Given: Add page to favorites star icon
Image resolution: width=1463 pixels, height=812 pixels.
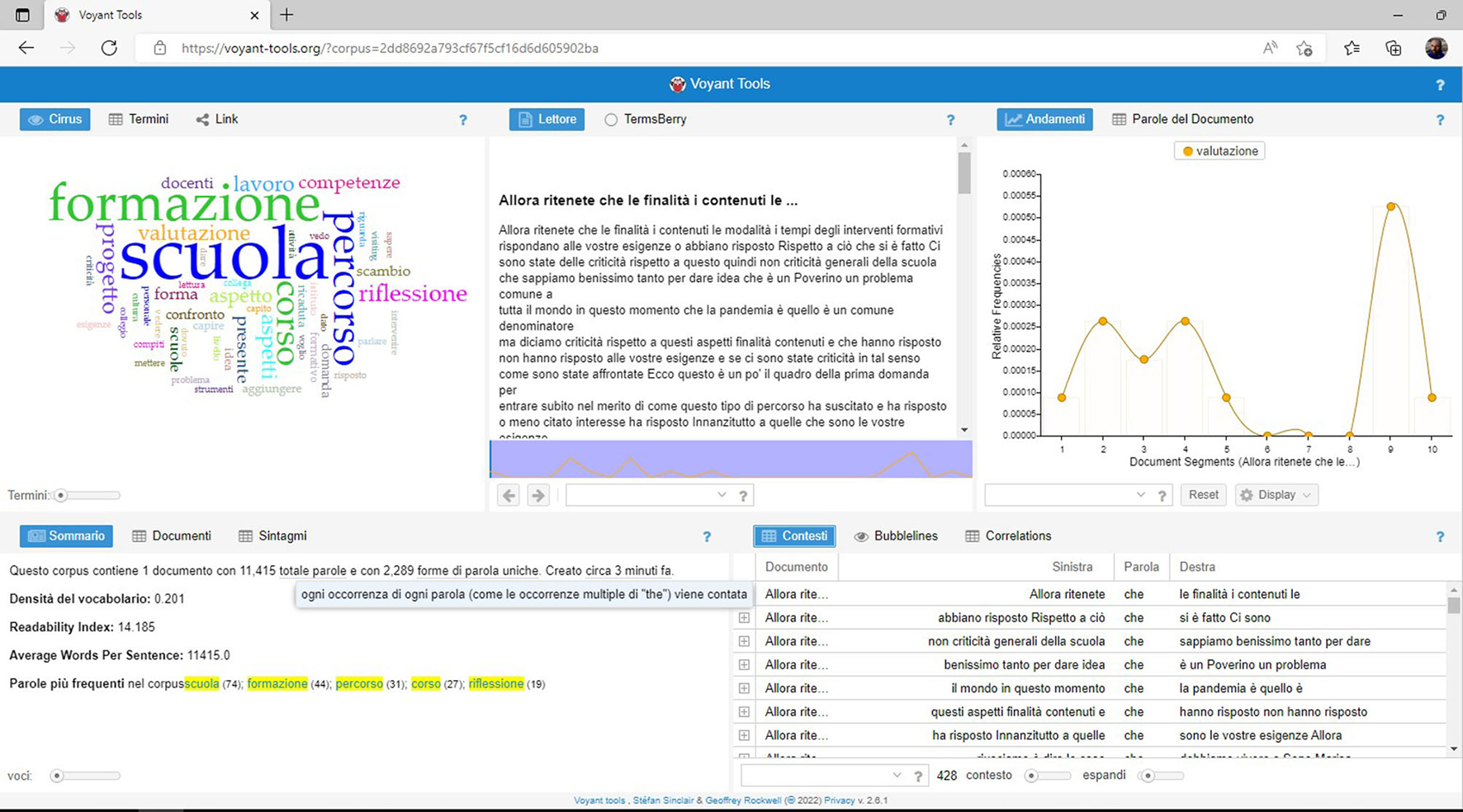Looking at the screenshot, I should 1304,48.
